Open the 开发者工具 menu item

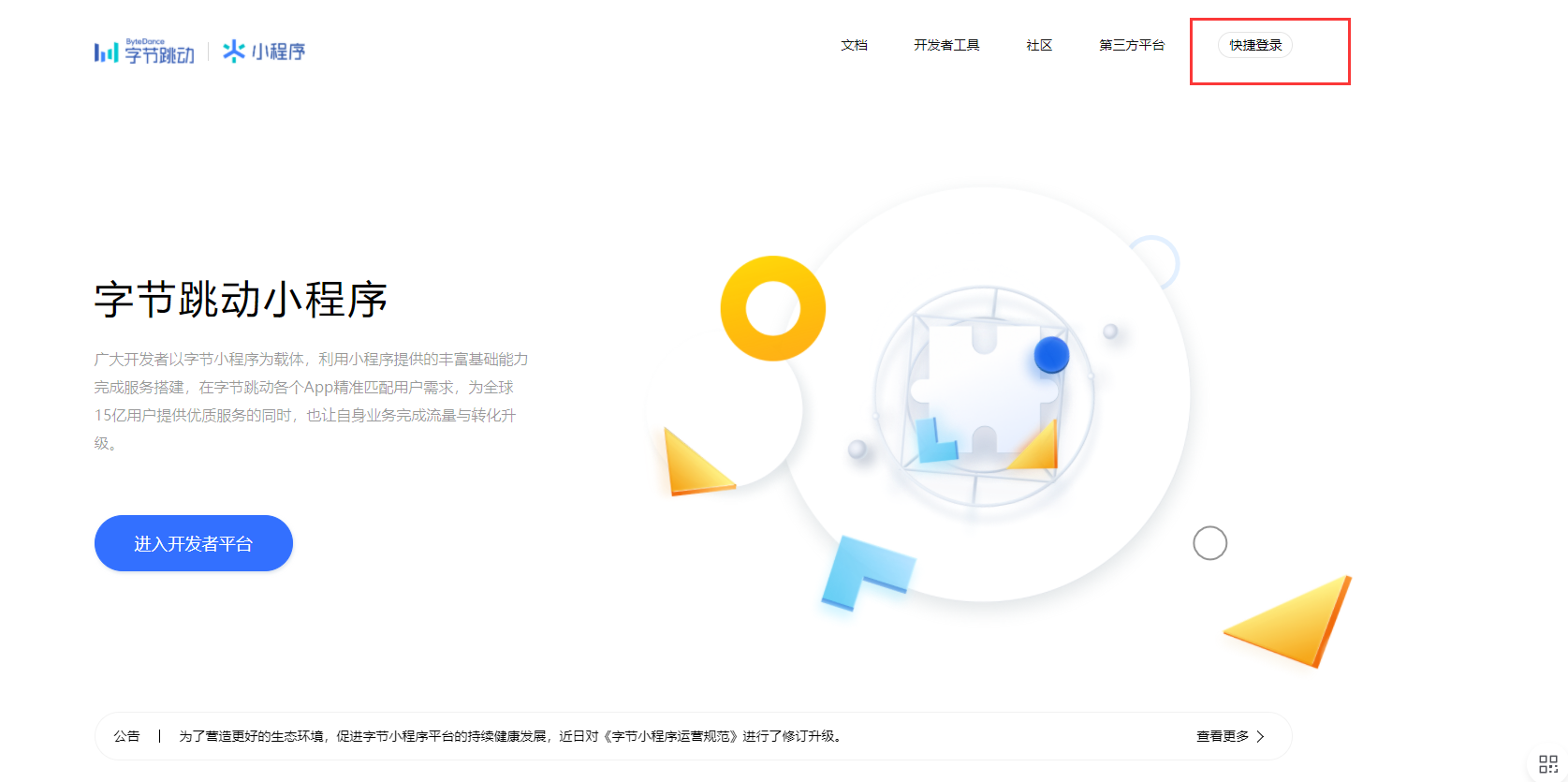point(946,45)
